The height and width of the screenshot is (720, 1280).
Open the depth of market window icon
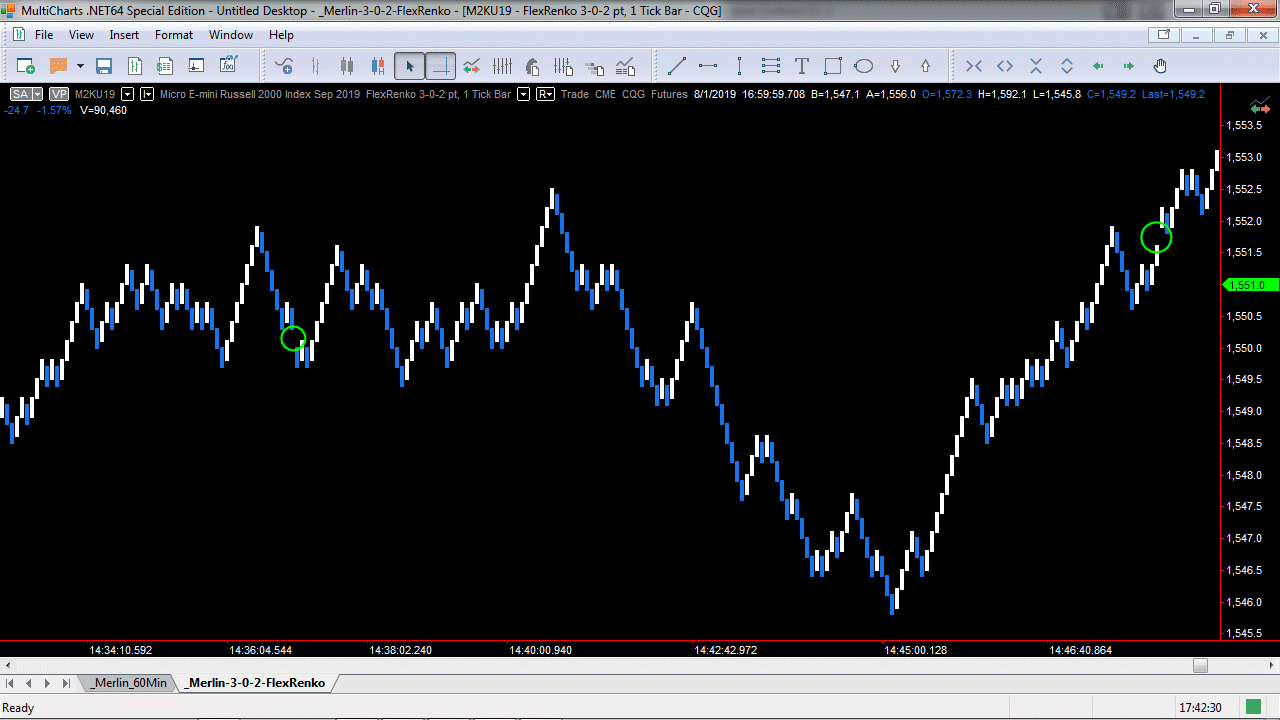pyautogui.click(x=197, y=66)
